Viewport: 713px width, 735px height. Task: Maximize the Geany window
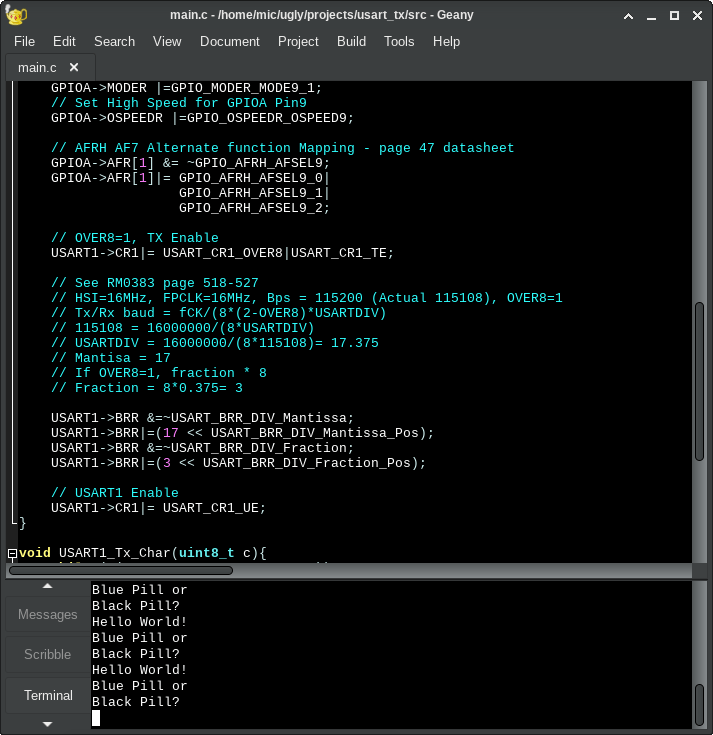point(674,15)
